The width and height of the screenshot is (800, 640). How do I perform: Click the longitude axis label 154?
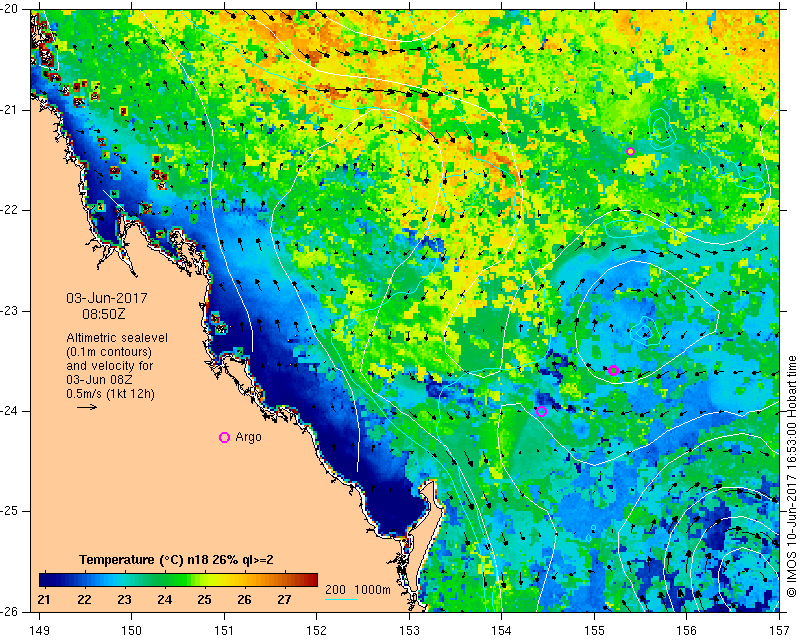pos(502,631)
